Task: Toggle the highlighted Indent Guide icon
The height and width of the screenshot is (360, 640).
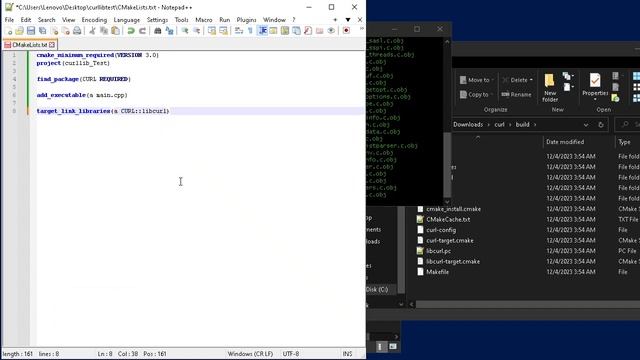Action: tap(262, 31)
